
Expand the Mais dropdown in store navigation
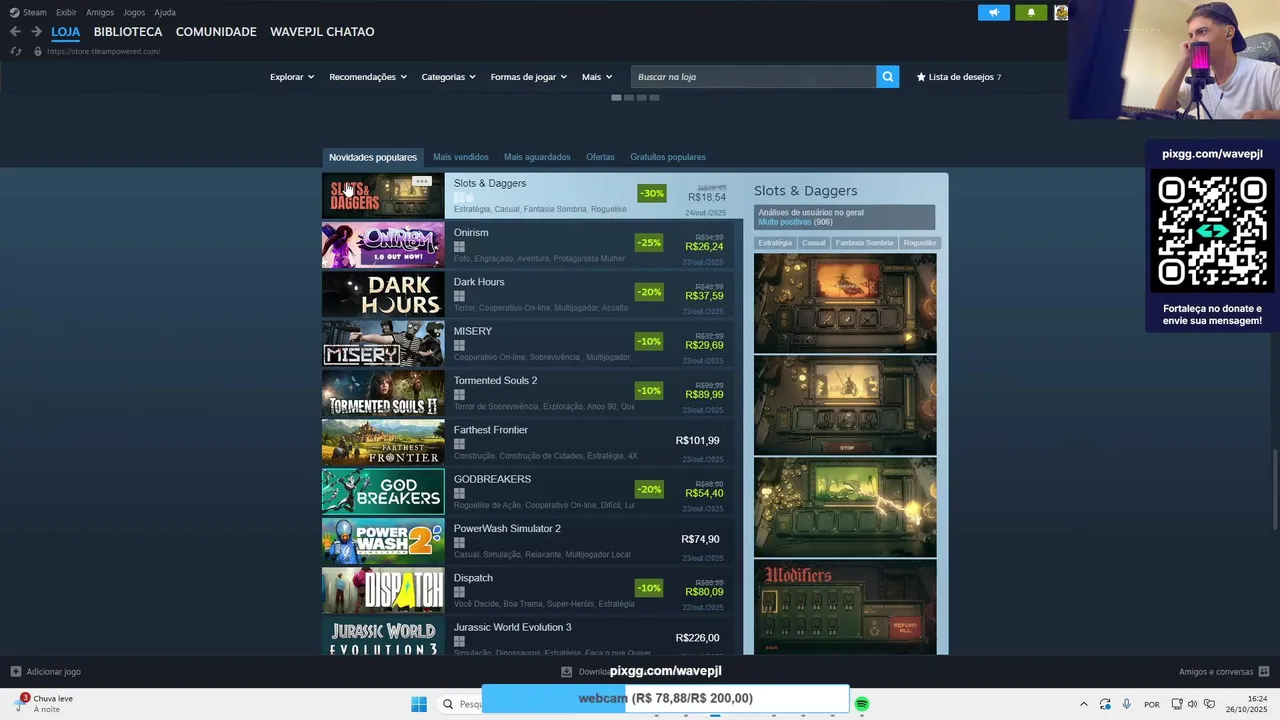click(x=597, y=77)
